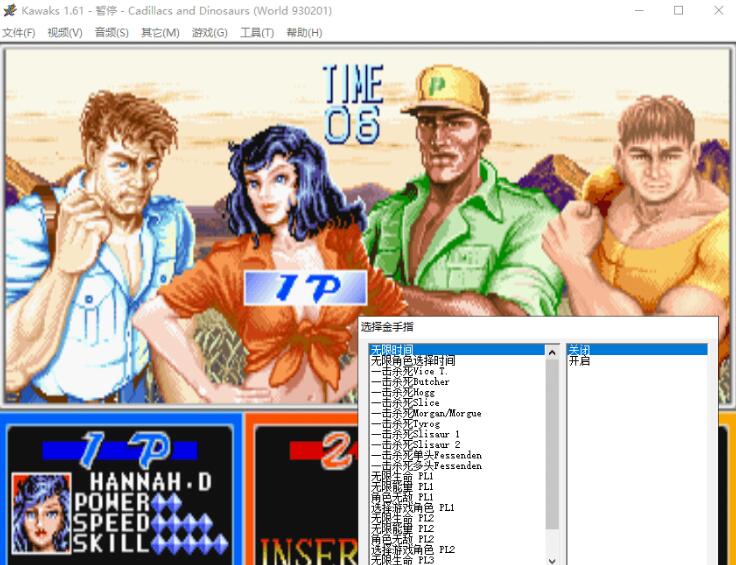This screenshot has width=736, height=565.
Task: Click the SPEED stat label
Action: pos(112,523)
